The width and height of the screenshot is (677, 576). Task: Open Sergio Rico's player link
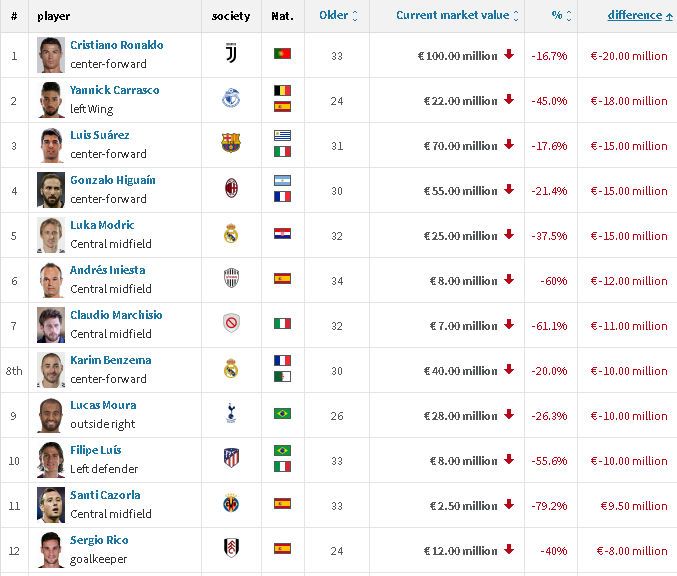point(99,540)
